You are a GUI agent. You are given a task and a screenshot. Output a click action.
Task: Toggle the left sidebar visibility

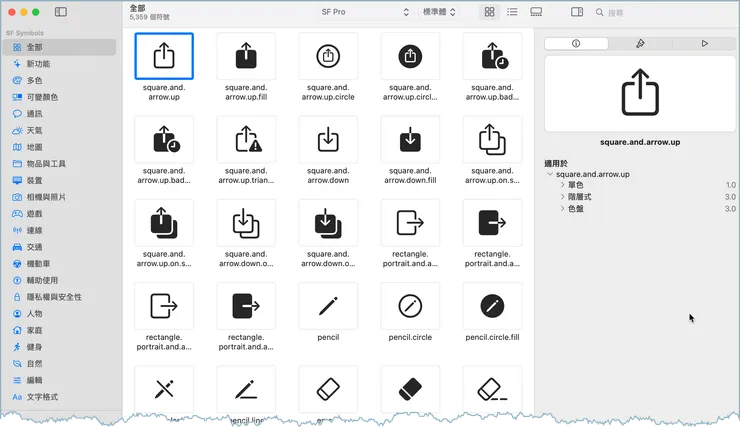coord(61,12)
